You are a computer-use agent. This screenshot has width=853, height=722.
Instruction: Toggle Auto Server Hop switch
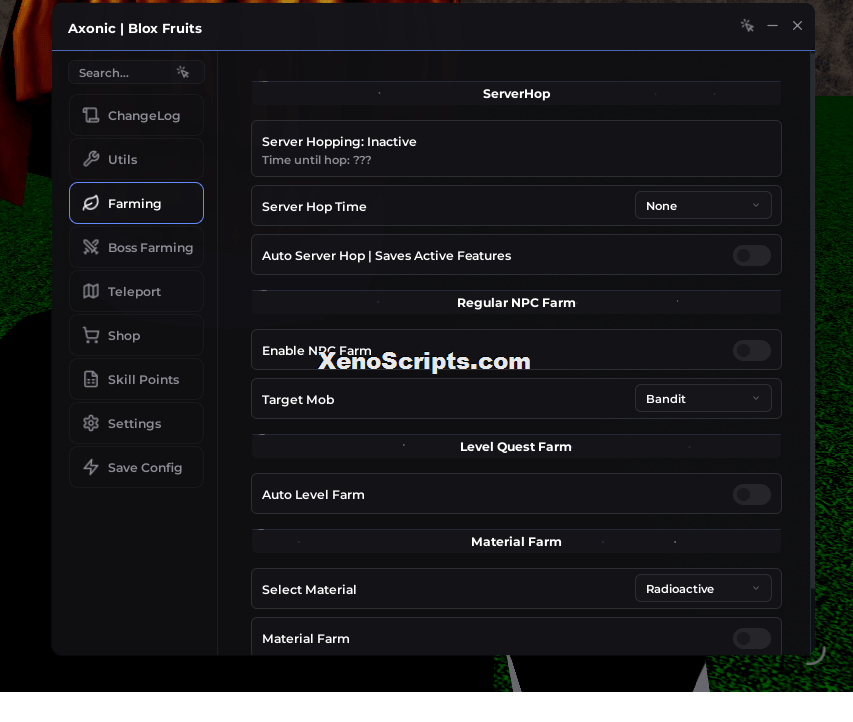(x=752, y=255)
